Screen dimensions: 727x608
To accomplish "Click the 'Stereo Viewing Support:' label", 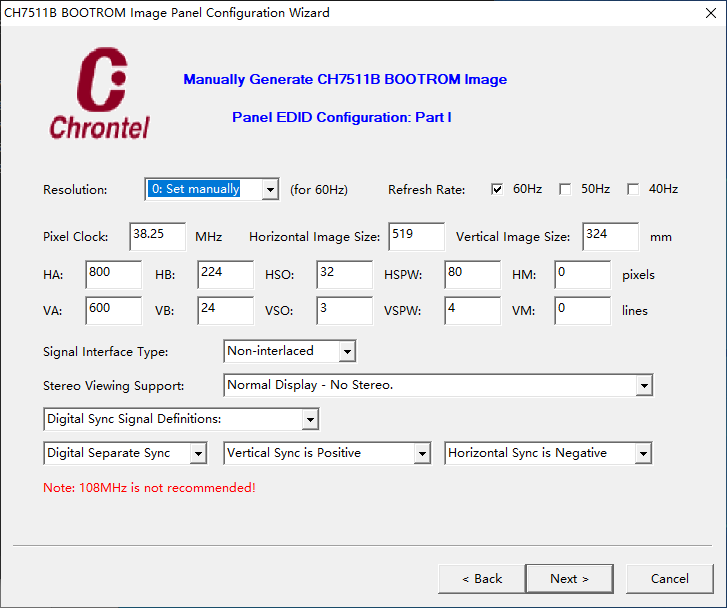I will pos(114,386).
